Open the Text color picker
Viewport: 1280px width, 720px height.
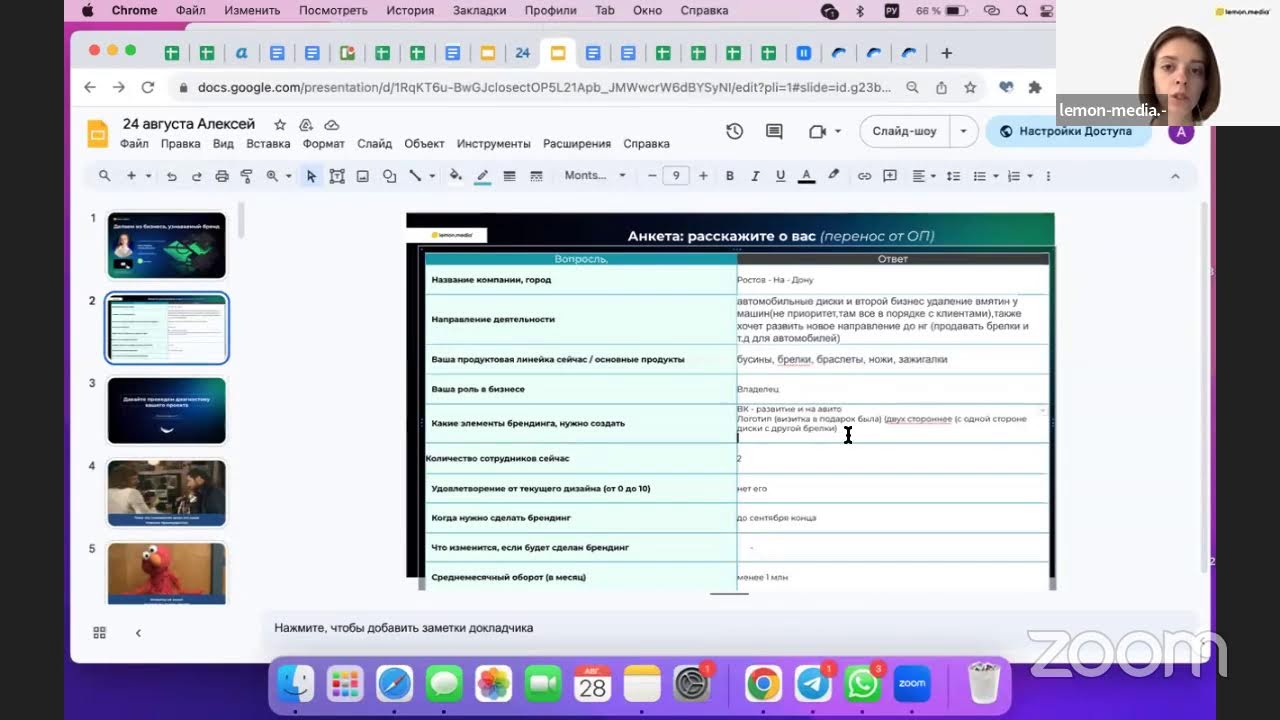807,176
